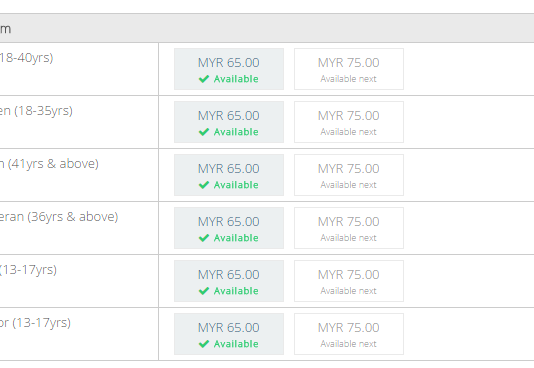Click the green checkmark in the last 13-17yrs row
Image resolution: width=534 pixels, height=368 pixels.
coord(204,344)
